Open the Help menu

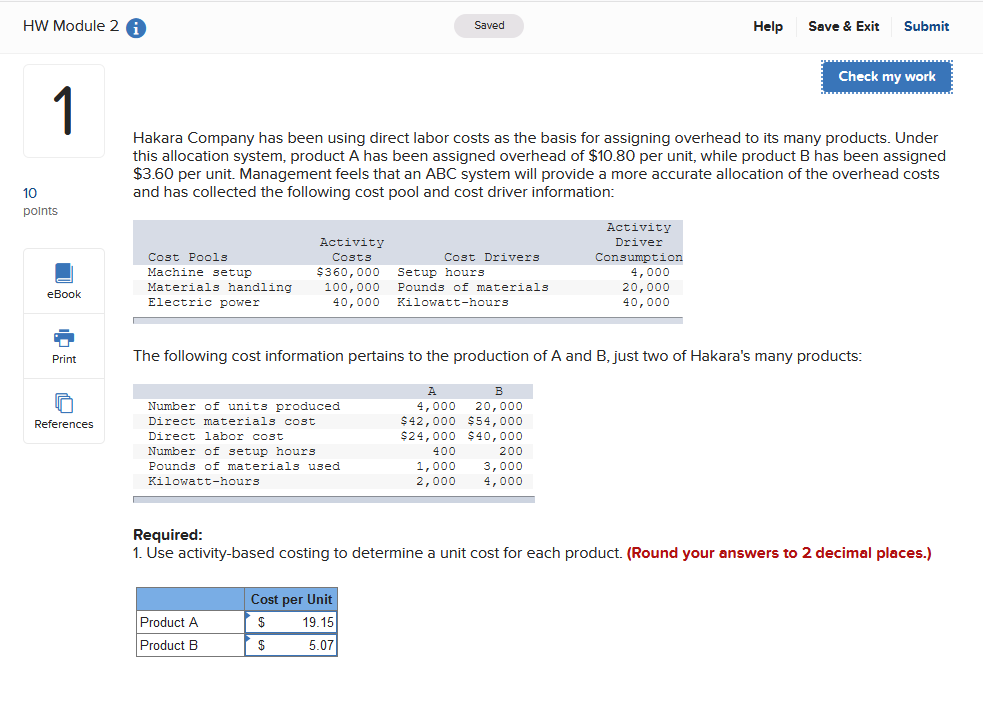768,26
